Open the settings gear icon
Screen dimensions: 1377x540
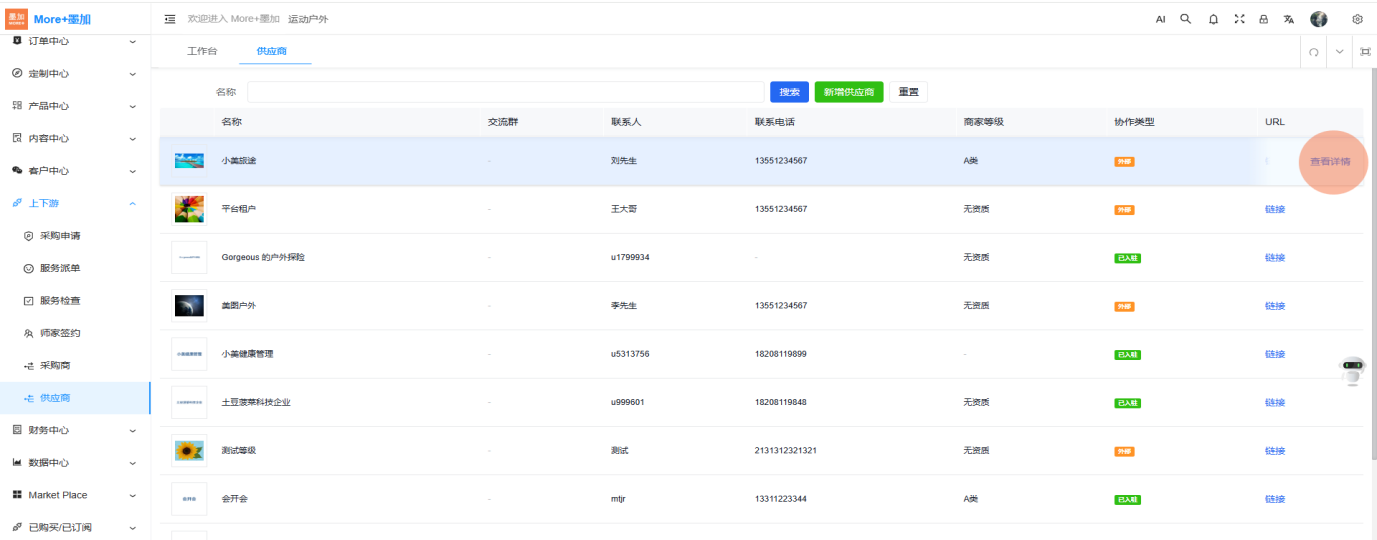click(1357, 19)
